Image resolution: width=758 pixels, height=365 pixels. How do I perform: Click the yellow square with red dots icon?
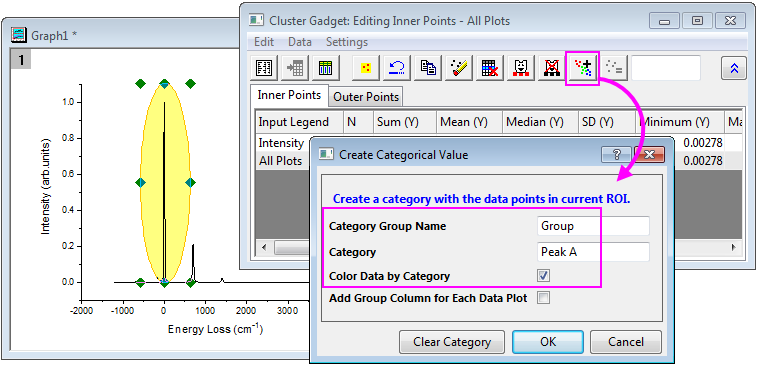[x=365, y=69]
